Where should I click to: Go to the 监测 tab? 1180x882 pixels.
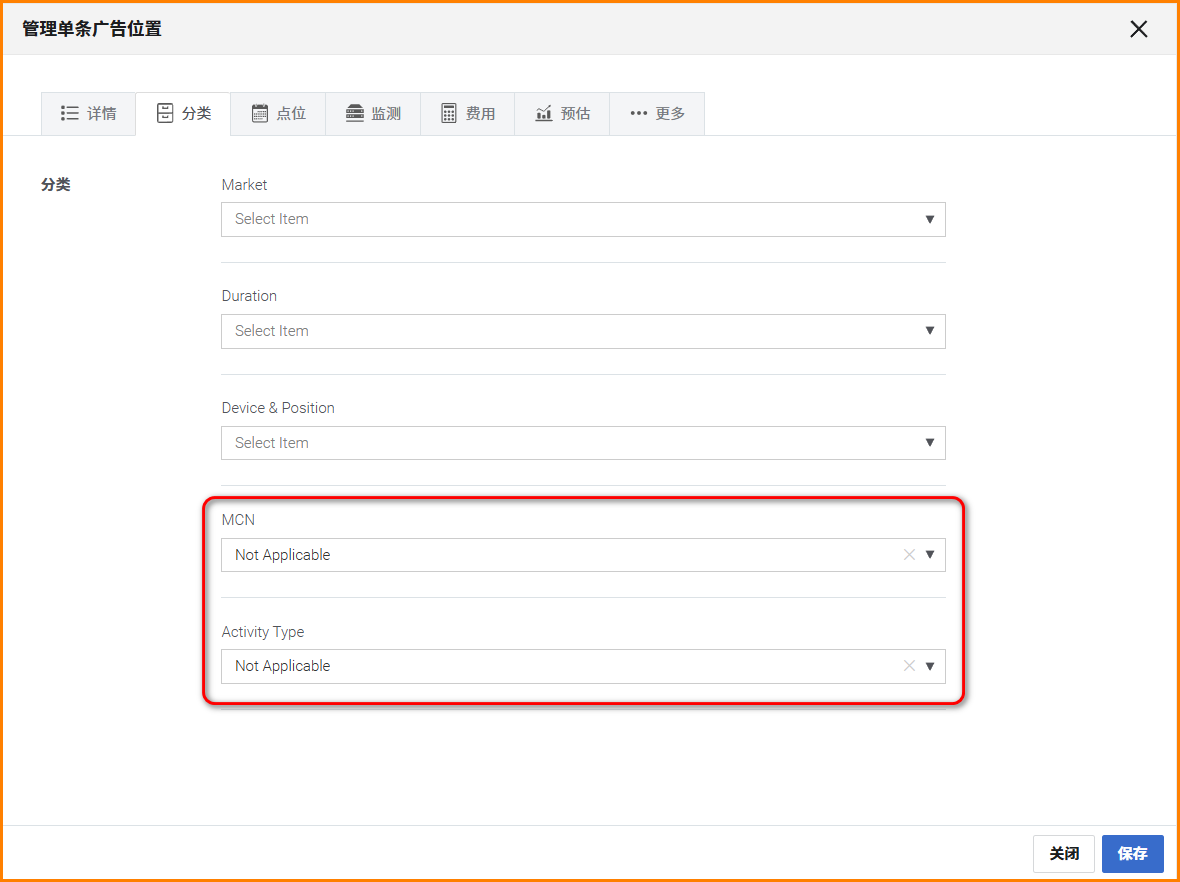(x=373, y=114)
